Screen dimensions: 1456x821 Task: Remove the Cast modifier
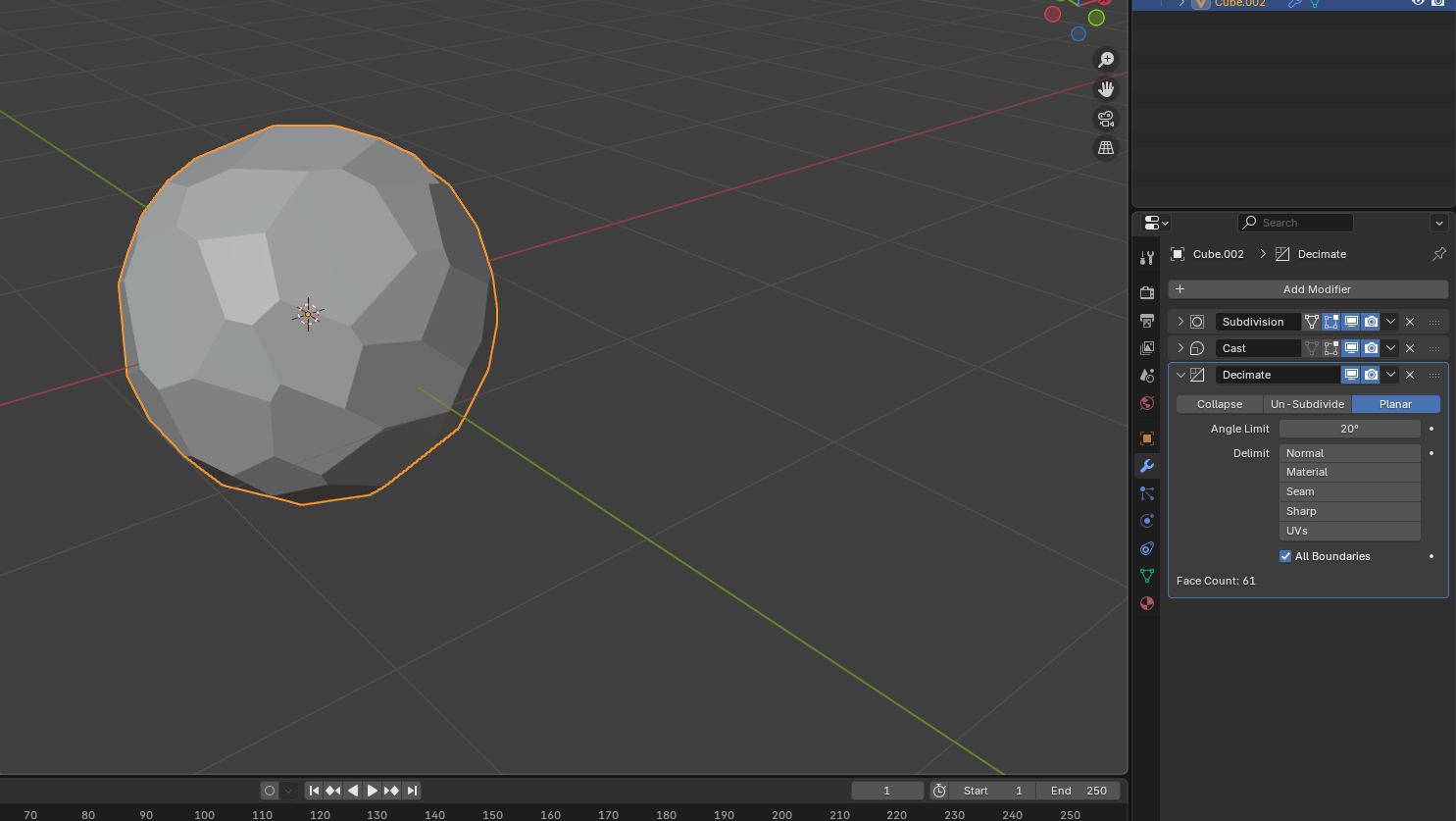(x=1410, y=348)
